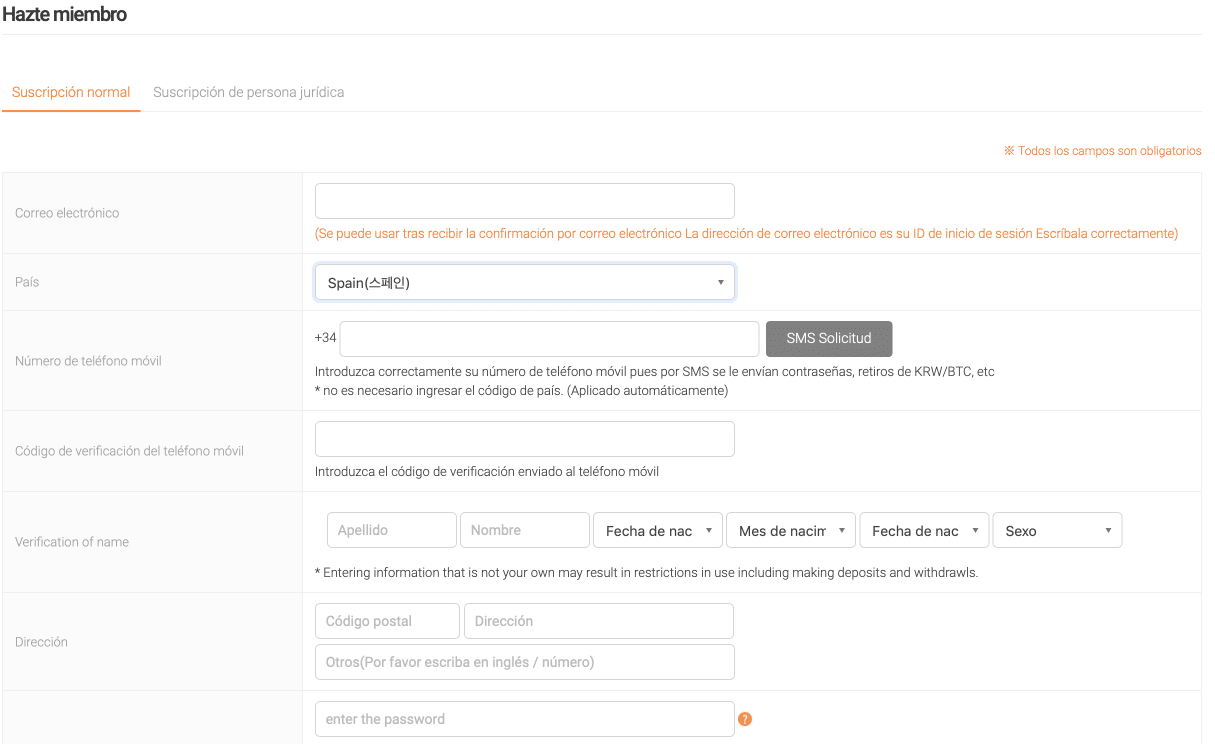Click the Correo electrónico input field
Screen dimensions: 1215x744
[x=525, y=201]
